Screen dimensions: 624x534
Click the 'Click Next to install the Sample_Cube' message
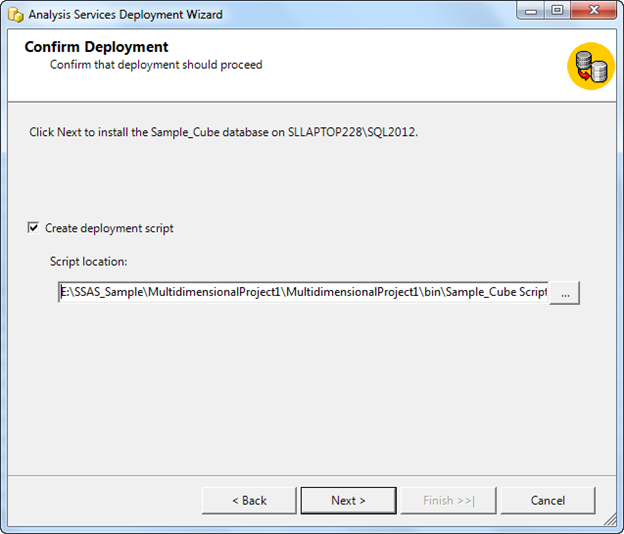pyautogui.click(x=224, y=132)
